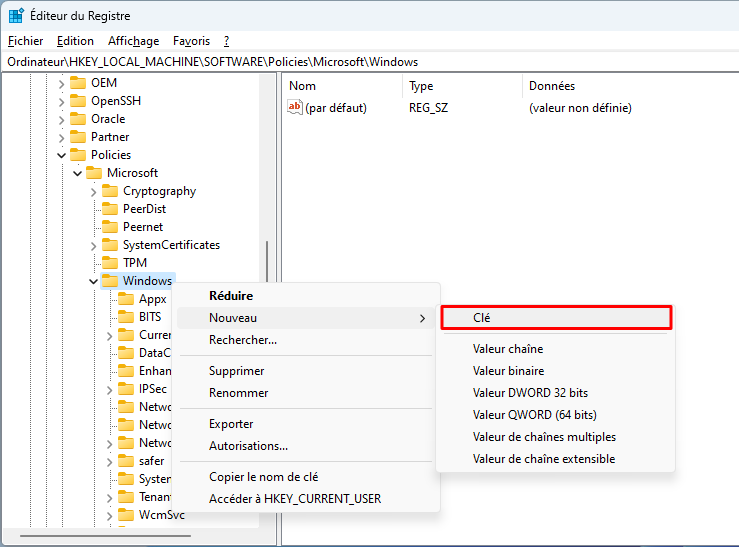Expand the OEM key
Image resolution: width=739 pixels, height=547 pixels.
coord(61,84)
